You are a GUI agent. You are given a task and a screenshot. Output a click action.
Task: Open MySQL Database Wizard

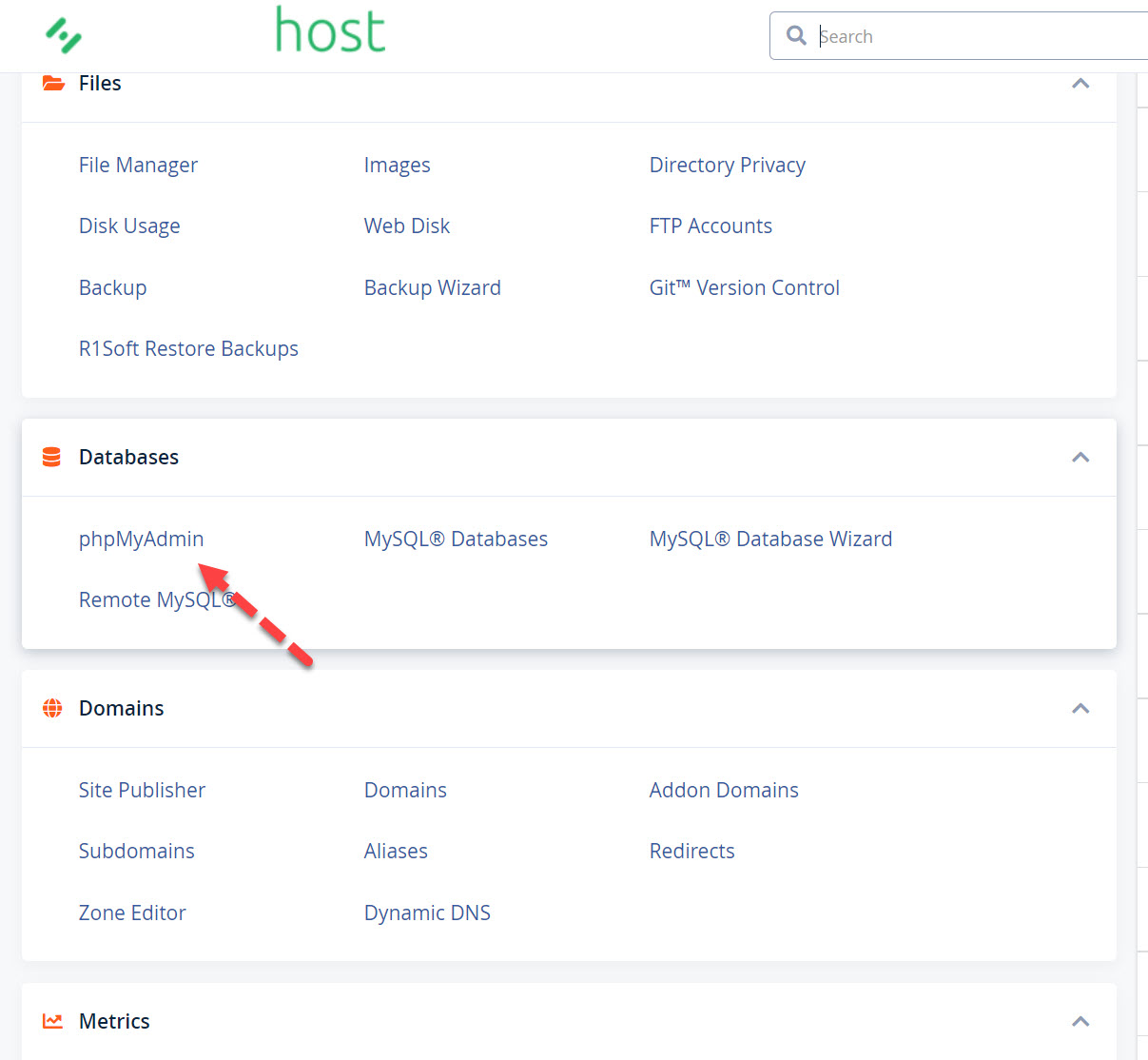tap(770, 539)
